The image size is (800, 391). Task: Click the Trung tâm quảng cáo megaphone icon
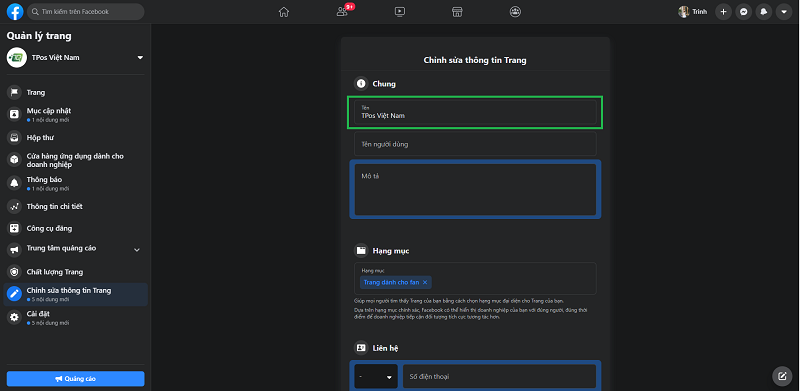[14, 250]
